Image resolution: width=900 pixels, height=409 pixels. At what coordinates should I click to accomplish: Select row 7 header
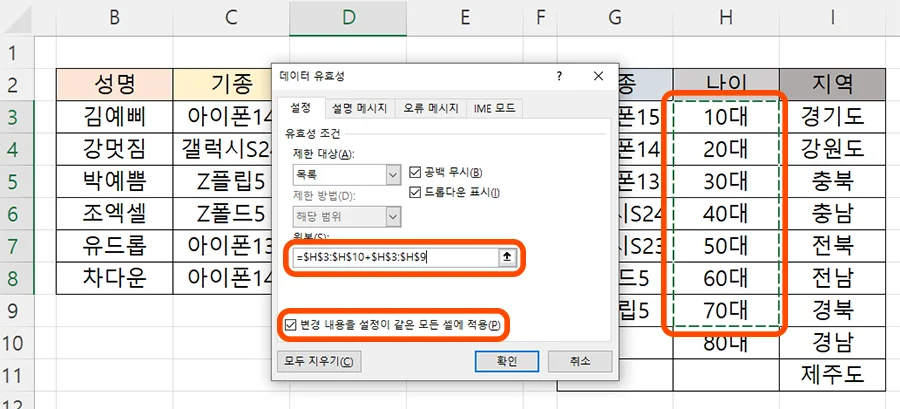[x=17, y=246]
